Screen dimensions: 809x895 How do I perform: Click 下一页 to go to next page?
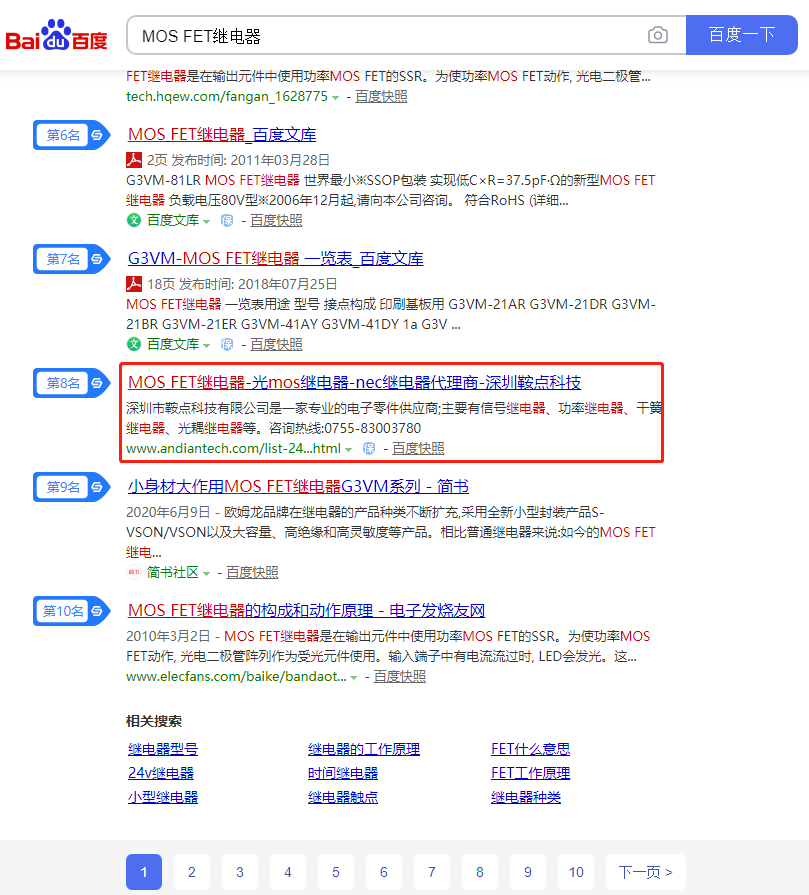(646, 872)
